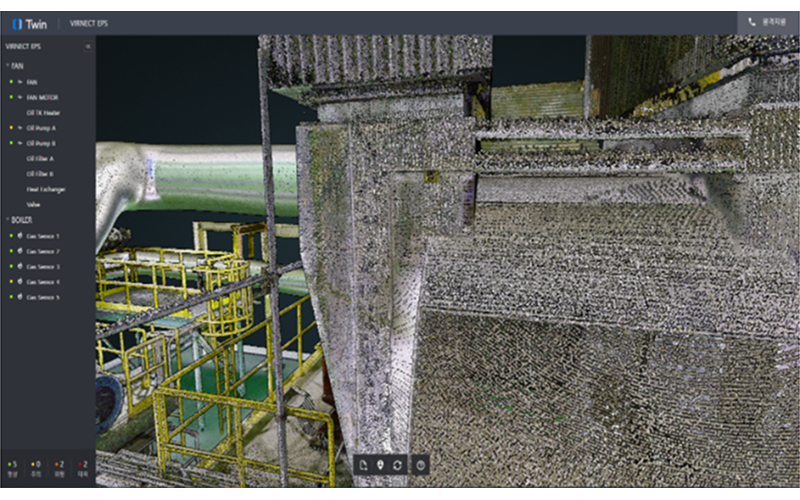800x500 pixels.
Task: Click the FAN MOTOR item icon
Action: tap(20, 97)
